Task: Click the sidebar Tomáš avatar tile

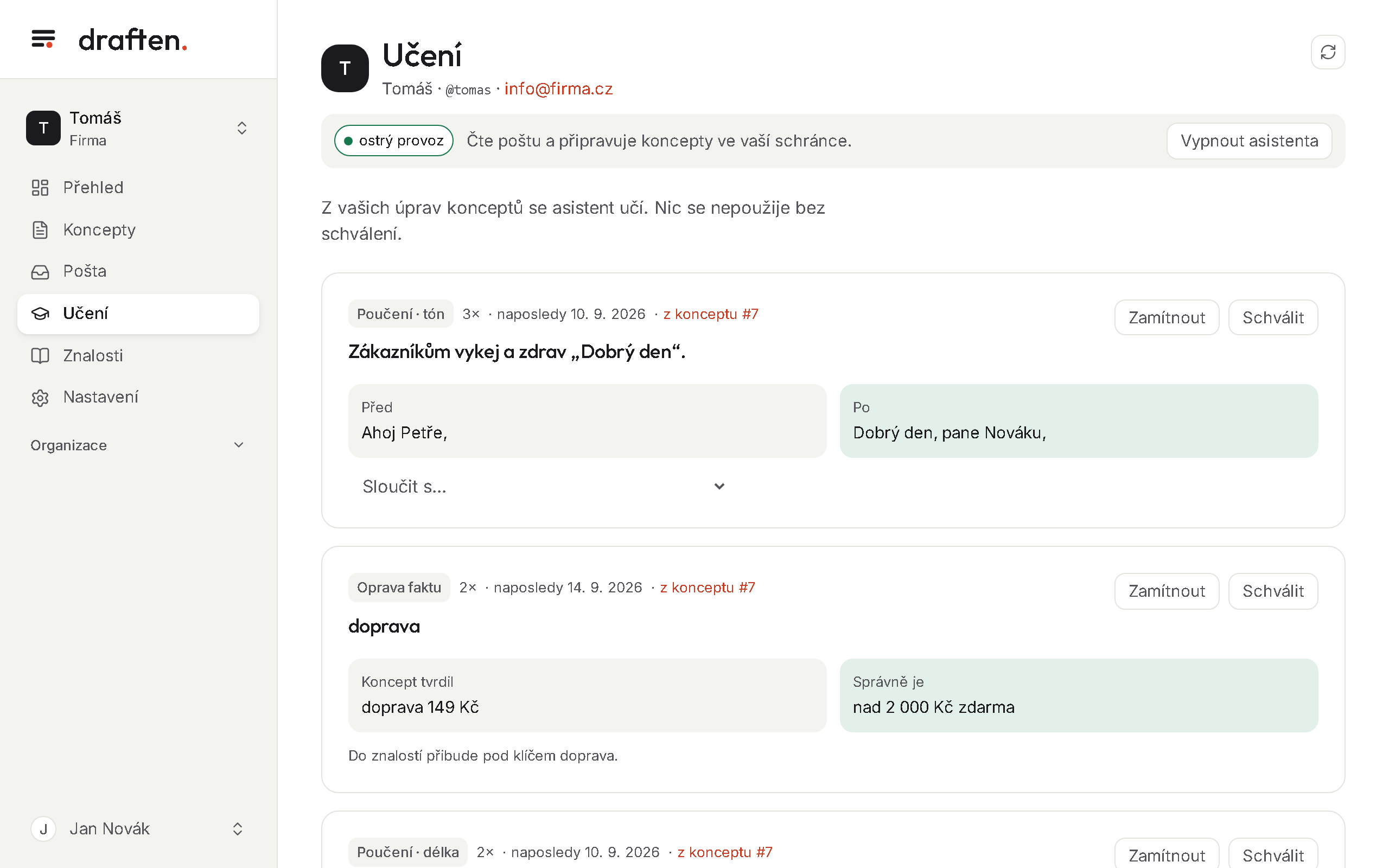Action: 43,128
